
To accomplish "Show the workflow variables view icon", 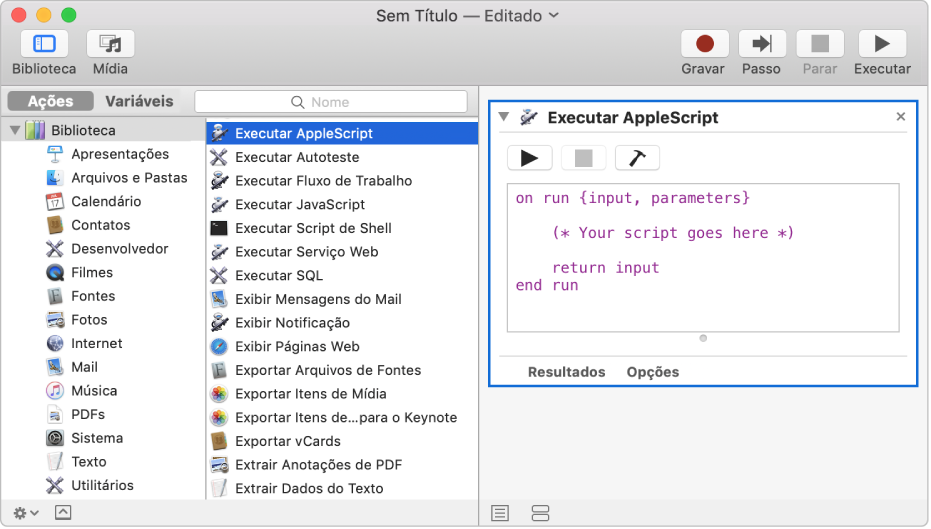I will click(541, 513).
